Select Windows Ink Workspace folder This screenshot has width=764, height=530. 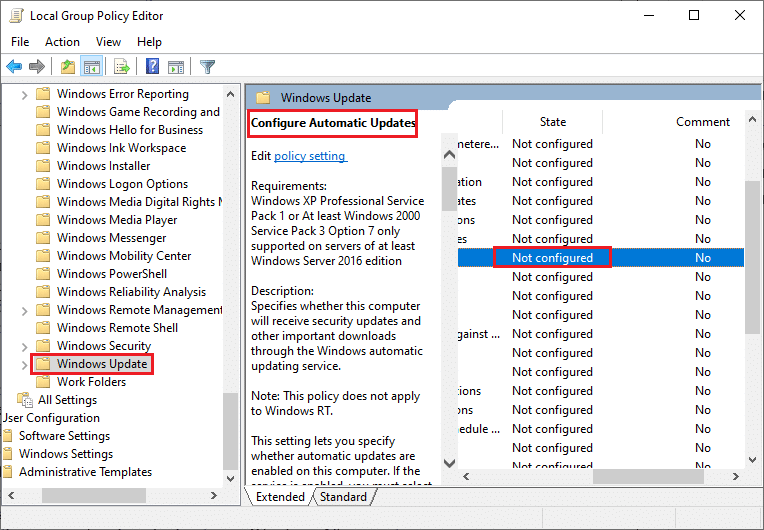[x=121, y=148]
